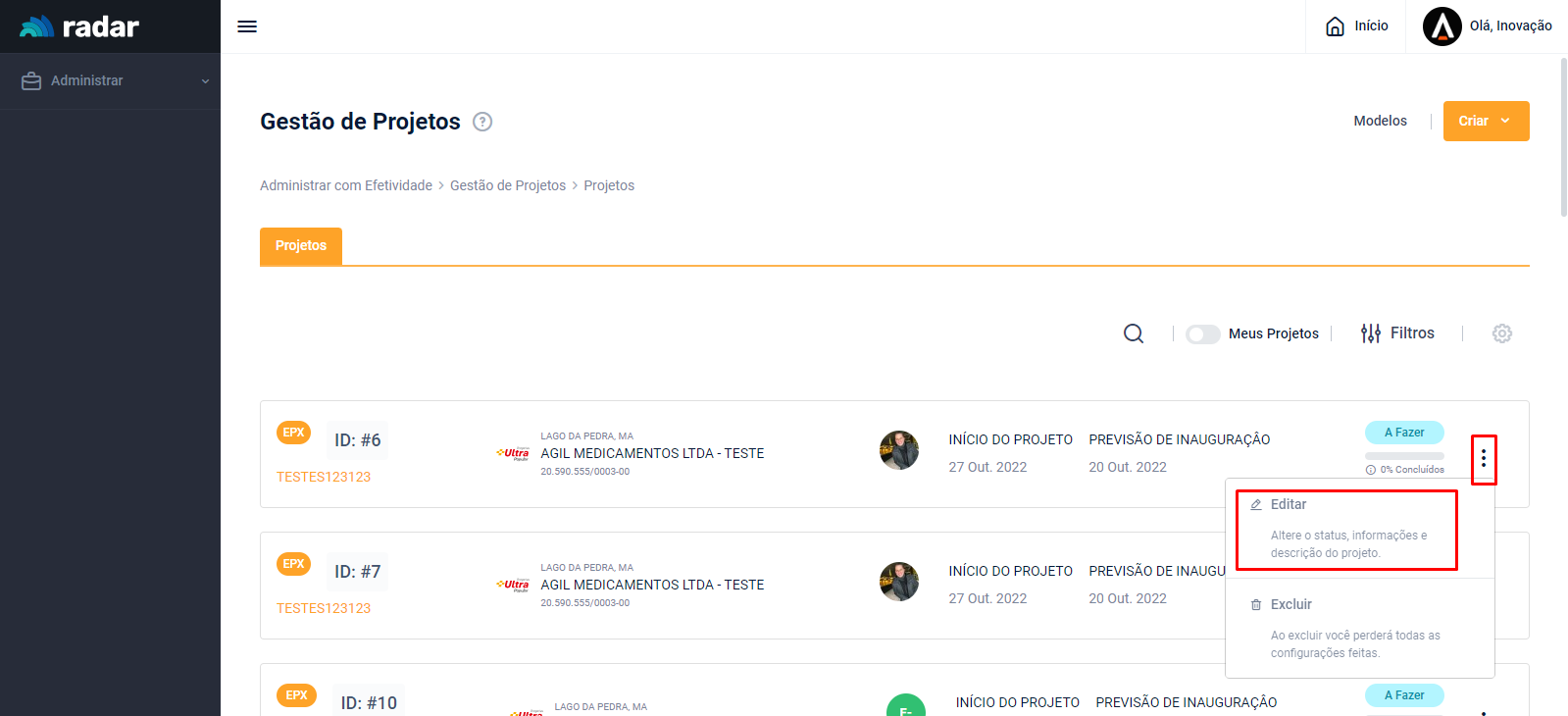Open the settings gear icon

pyautogui.click(x=1501, y=333)
